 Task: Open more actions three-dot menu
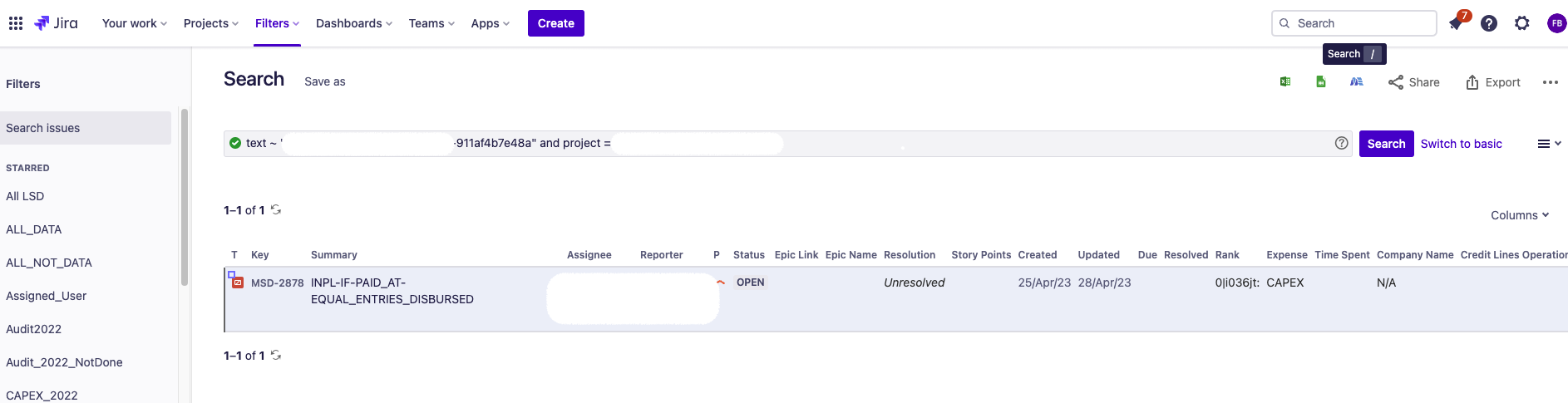point(1551,82)
